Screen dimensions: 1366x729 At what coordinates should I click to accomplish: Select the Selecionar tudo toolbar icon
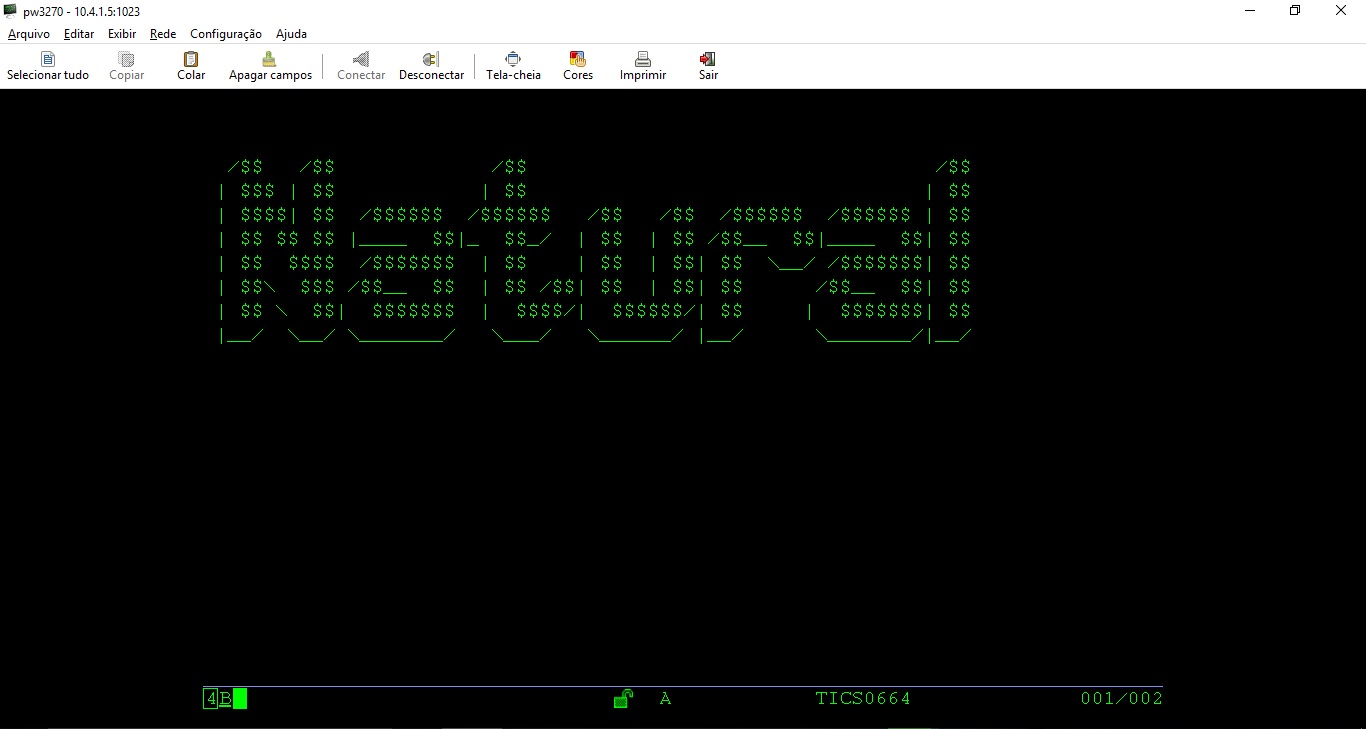click(46, 63)
